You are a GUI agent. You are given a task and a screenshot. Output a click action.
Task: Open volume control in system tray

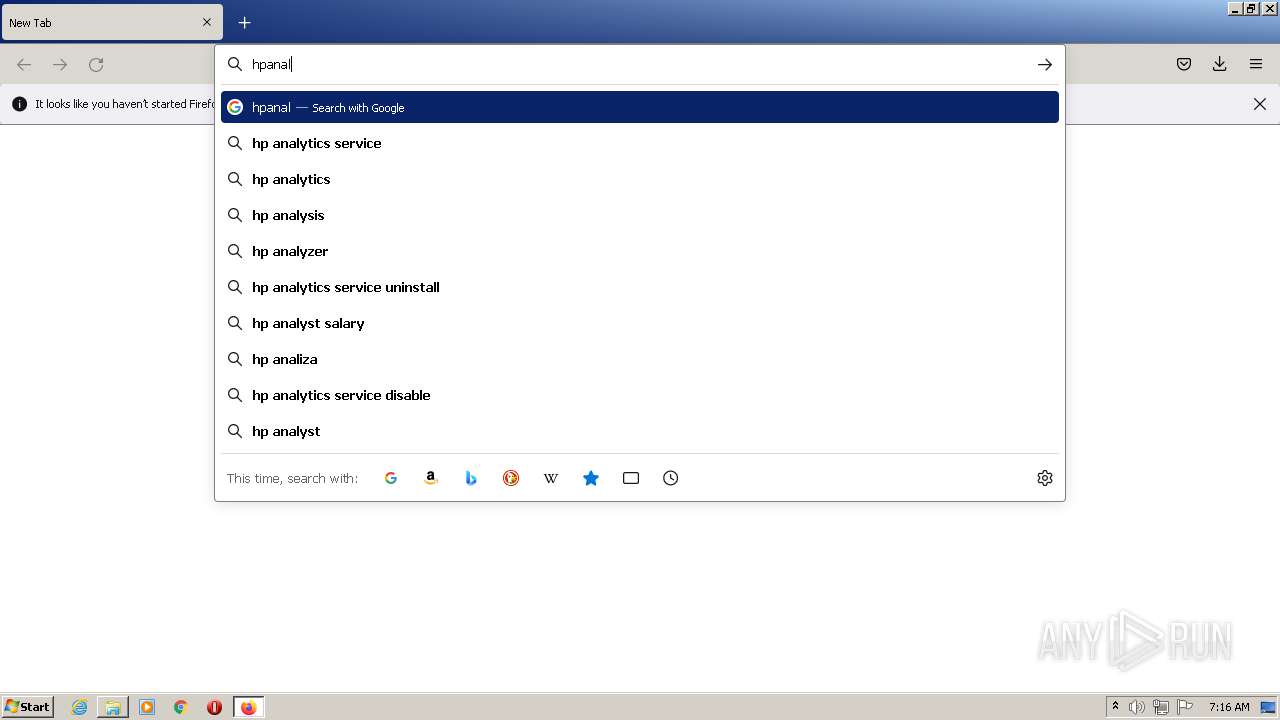click(1137, 707)
